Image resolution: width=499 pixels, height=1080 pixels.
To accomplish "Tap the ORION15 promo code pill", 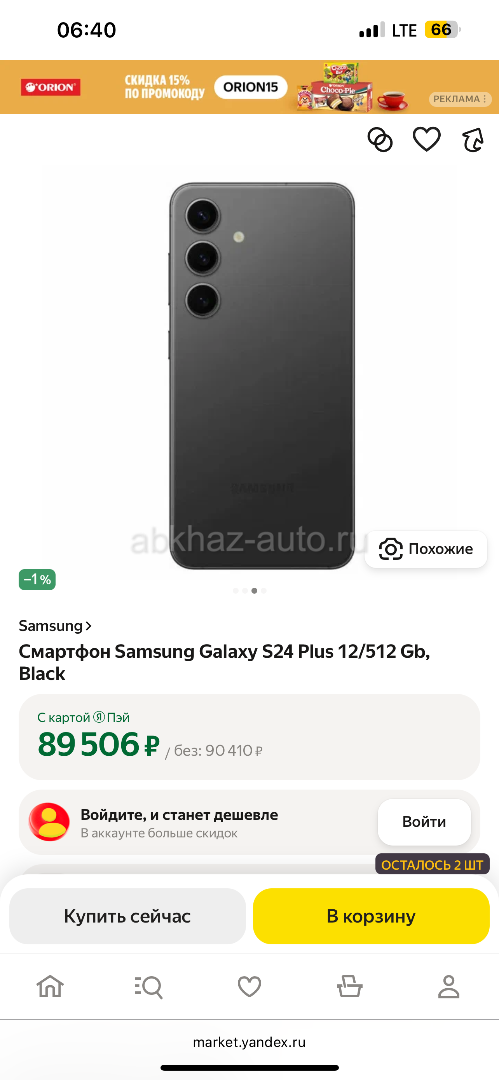I will (250, 87).
